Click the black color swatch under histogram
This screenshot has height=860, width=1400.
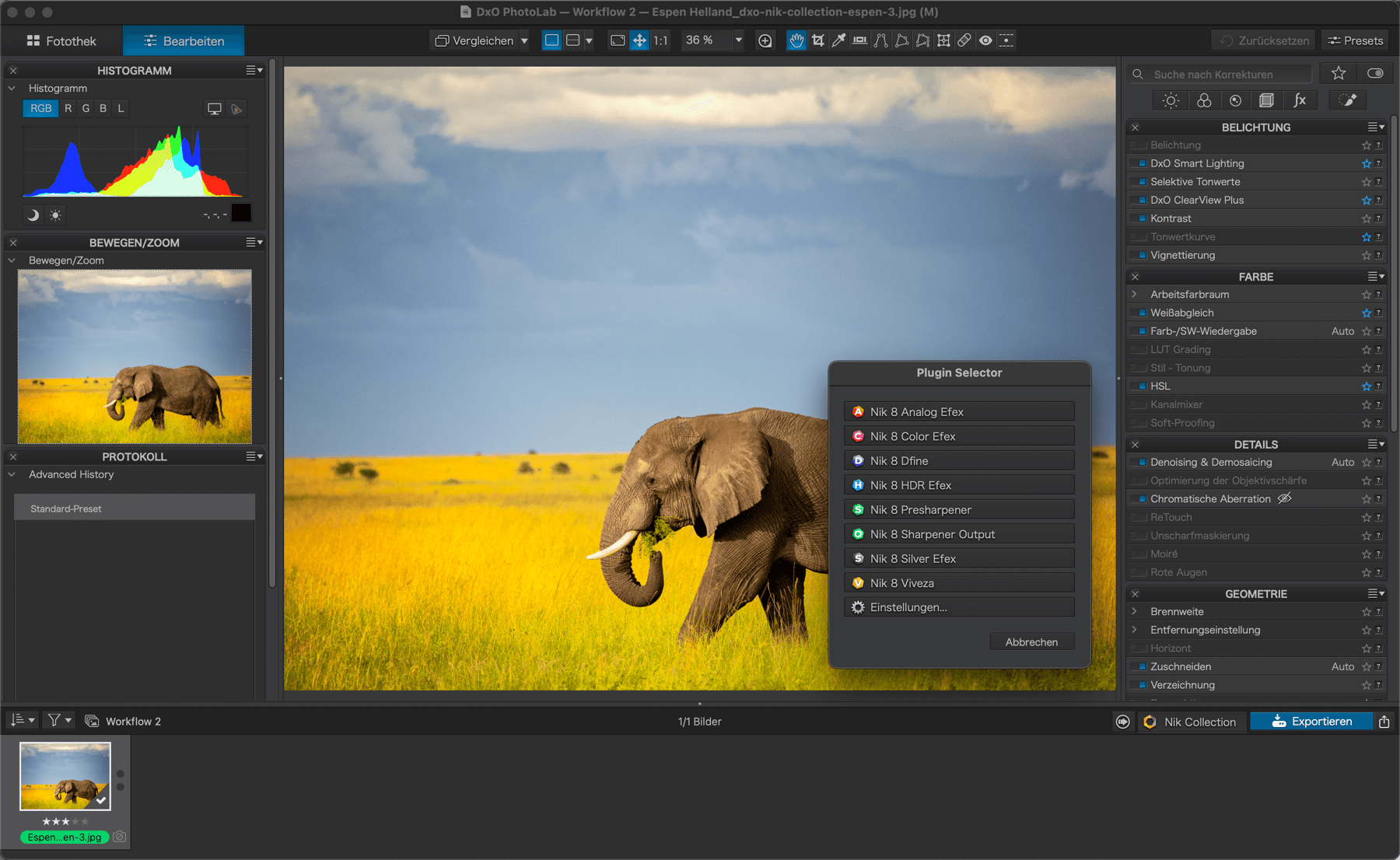coord(241,213)
